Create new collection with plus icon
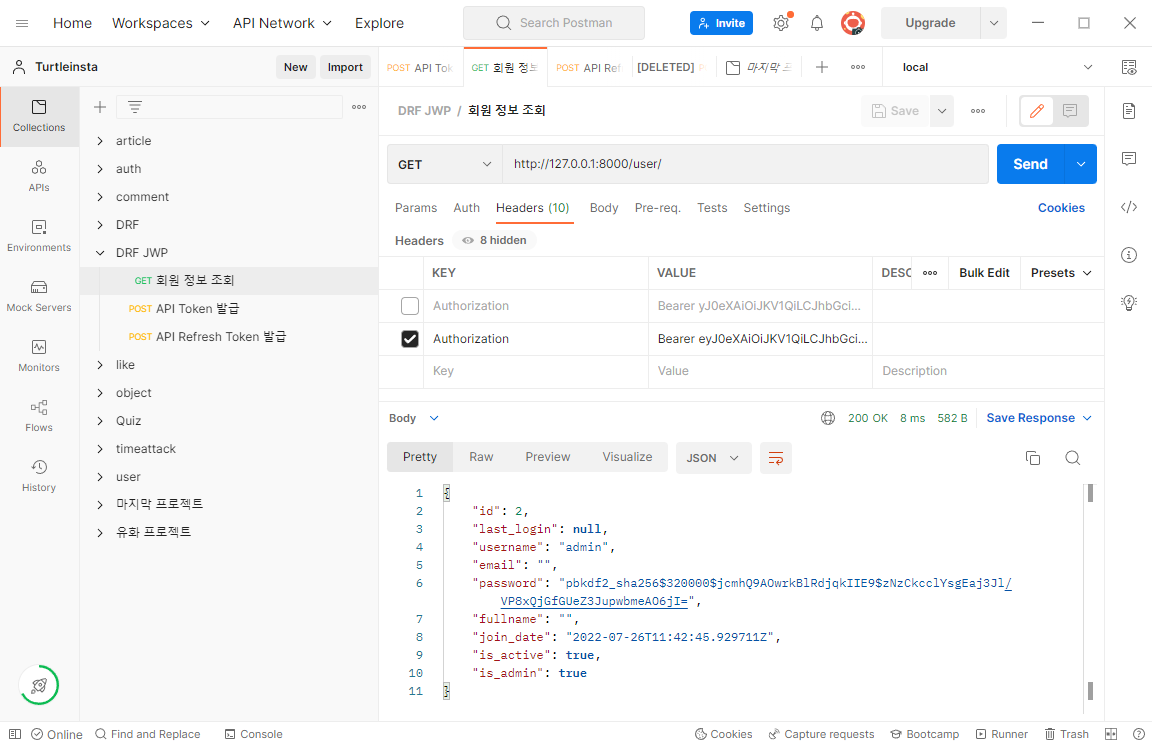This screenshot has height=745, width=1152. (100, 107)
